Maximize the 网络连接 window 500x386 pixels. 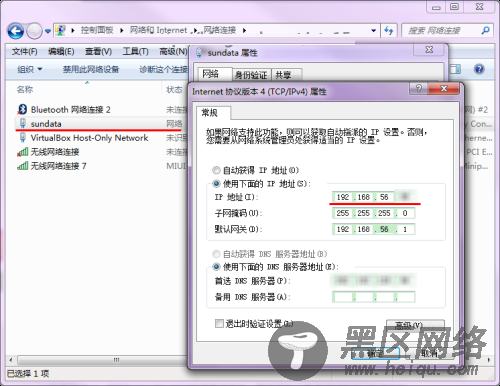tap(454, 7)
